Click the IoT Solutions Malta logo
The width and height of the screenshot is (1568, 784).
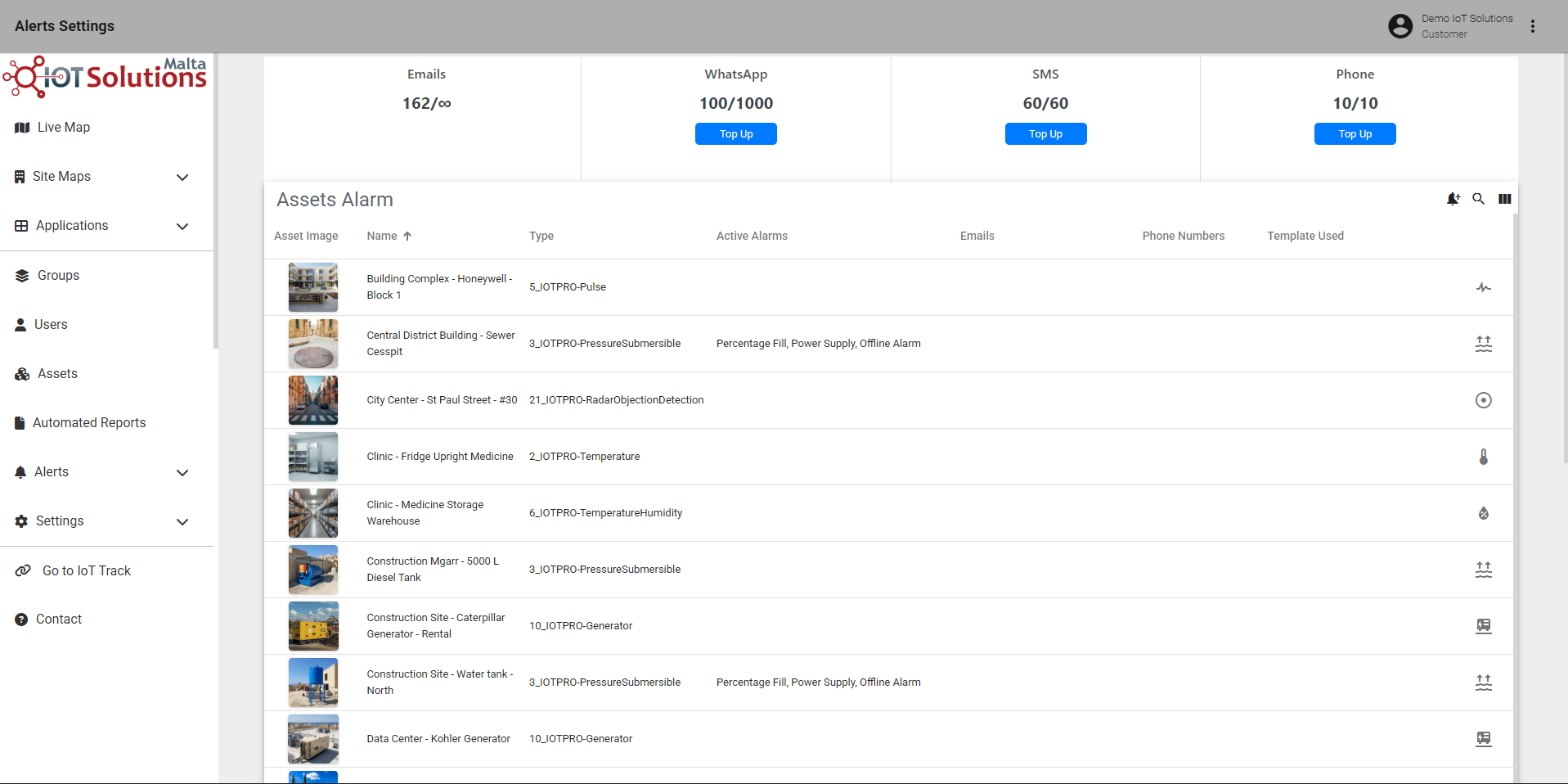(x=105, y=77)
